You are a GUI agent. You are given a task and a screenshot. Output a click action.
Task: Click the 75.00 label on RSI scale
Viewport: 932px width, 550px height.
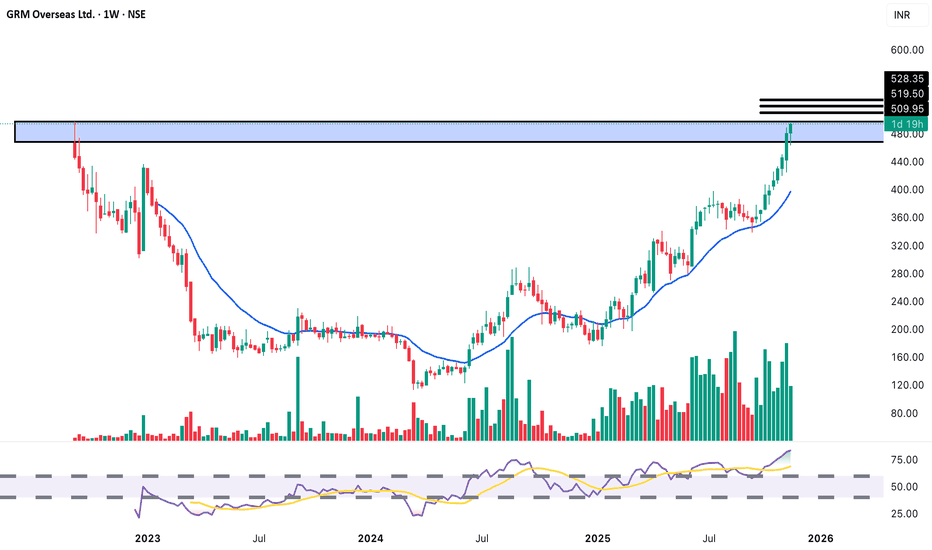click(905, 460)
